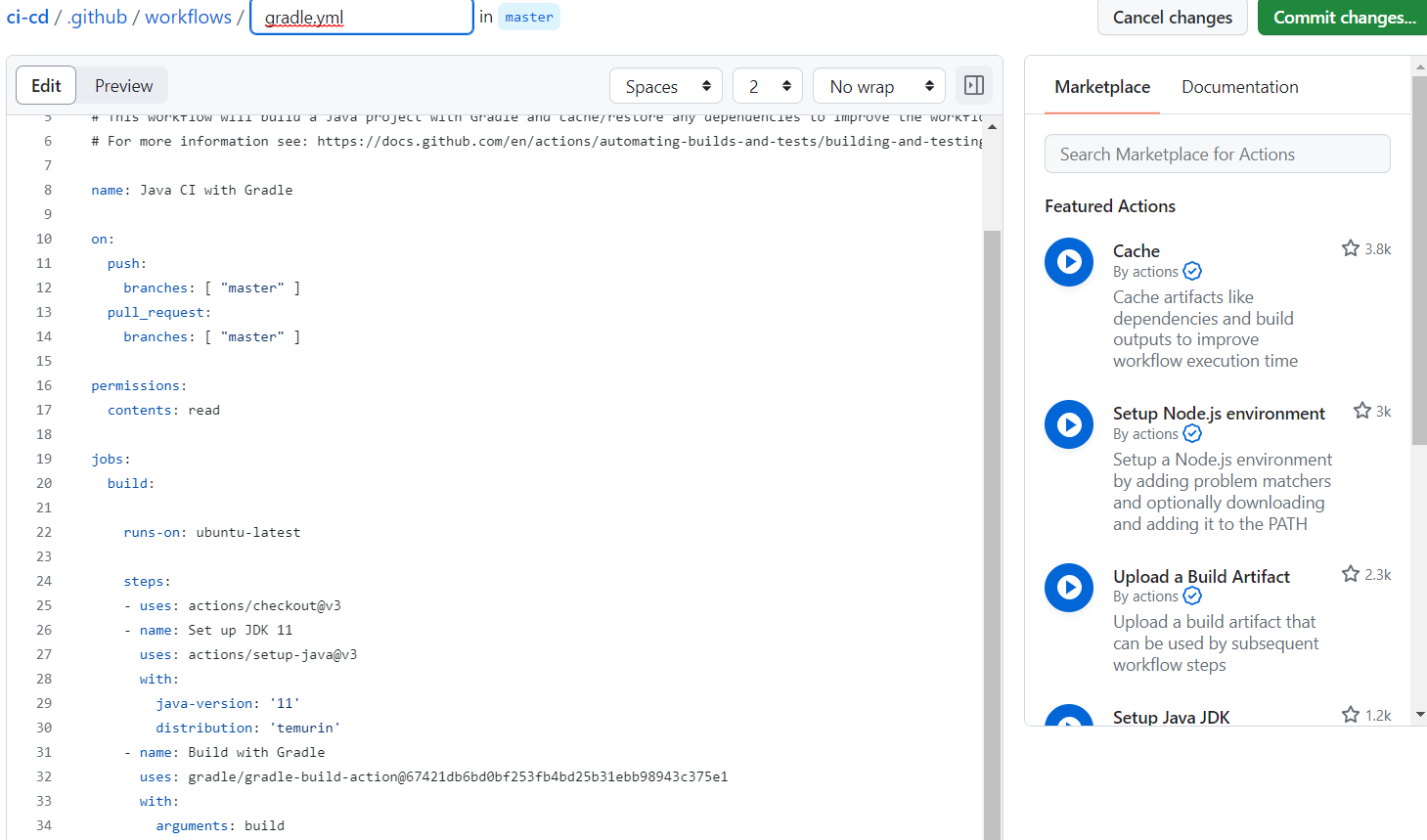Toggle the sidebar panel icon
Screen dimensions: 1427x840
click(x=974, y=86)
